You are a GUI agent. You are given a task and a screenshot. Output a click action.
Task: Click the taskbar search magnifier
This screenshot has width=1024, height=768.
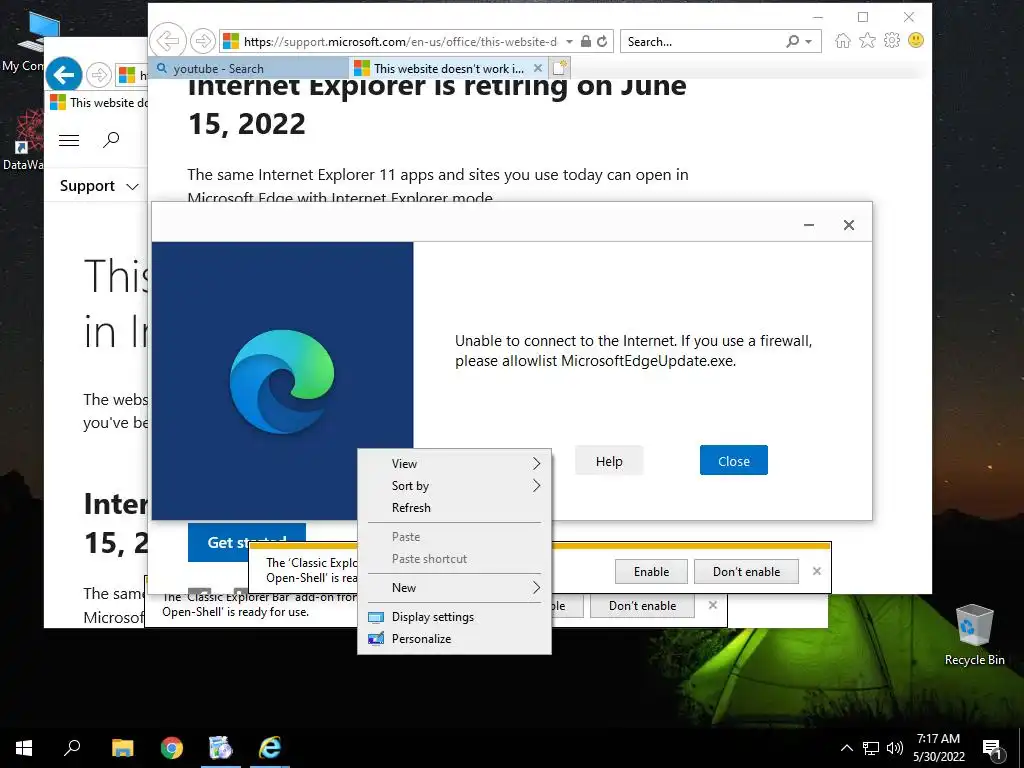tap(72, 748)
